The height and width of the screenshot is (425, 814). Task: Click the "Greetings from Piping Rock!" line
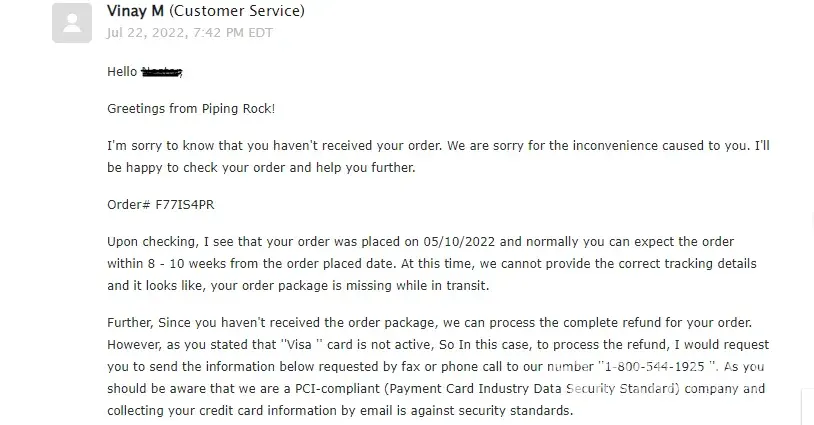pos(190,108)
